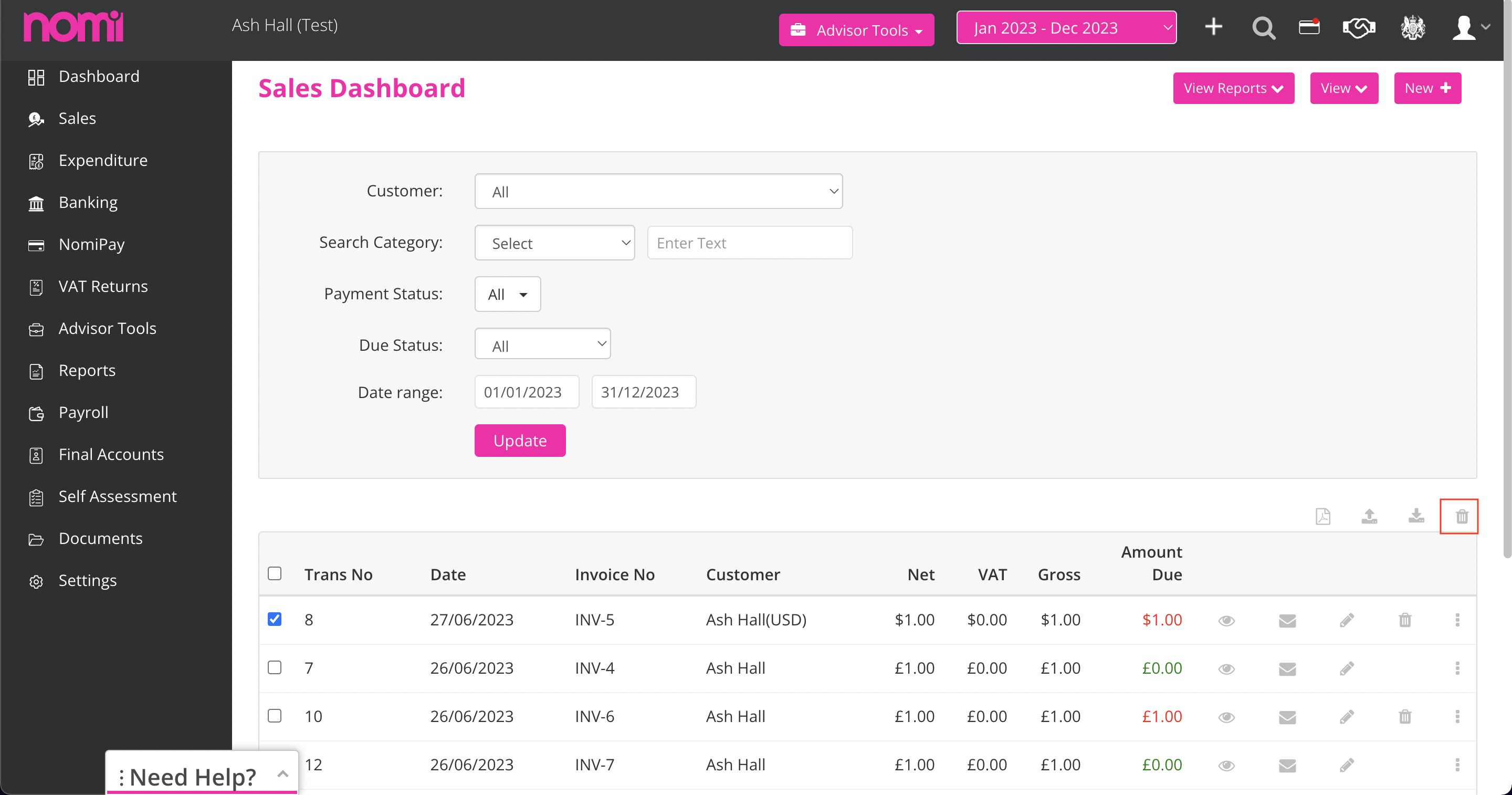View invoice INV-6 with eye icon
The height and width of the screenshot is (795, 1512).
click(x=1226, y=717)
